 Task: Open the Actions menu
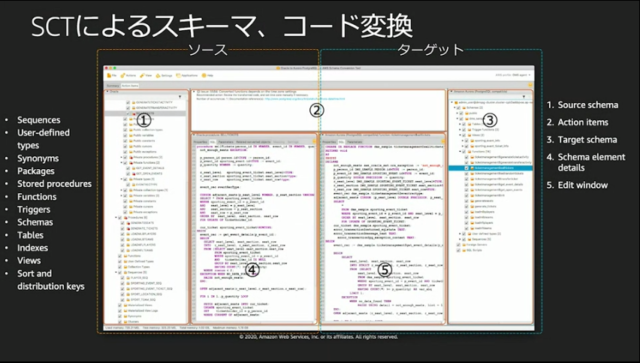[x=128, y=76]
